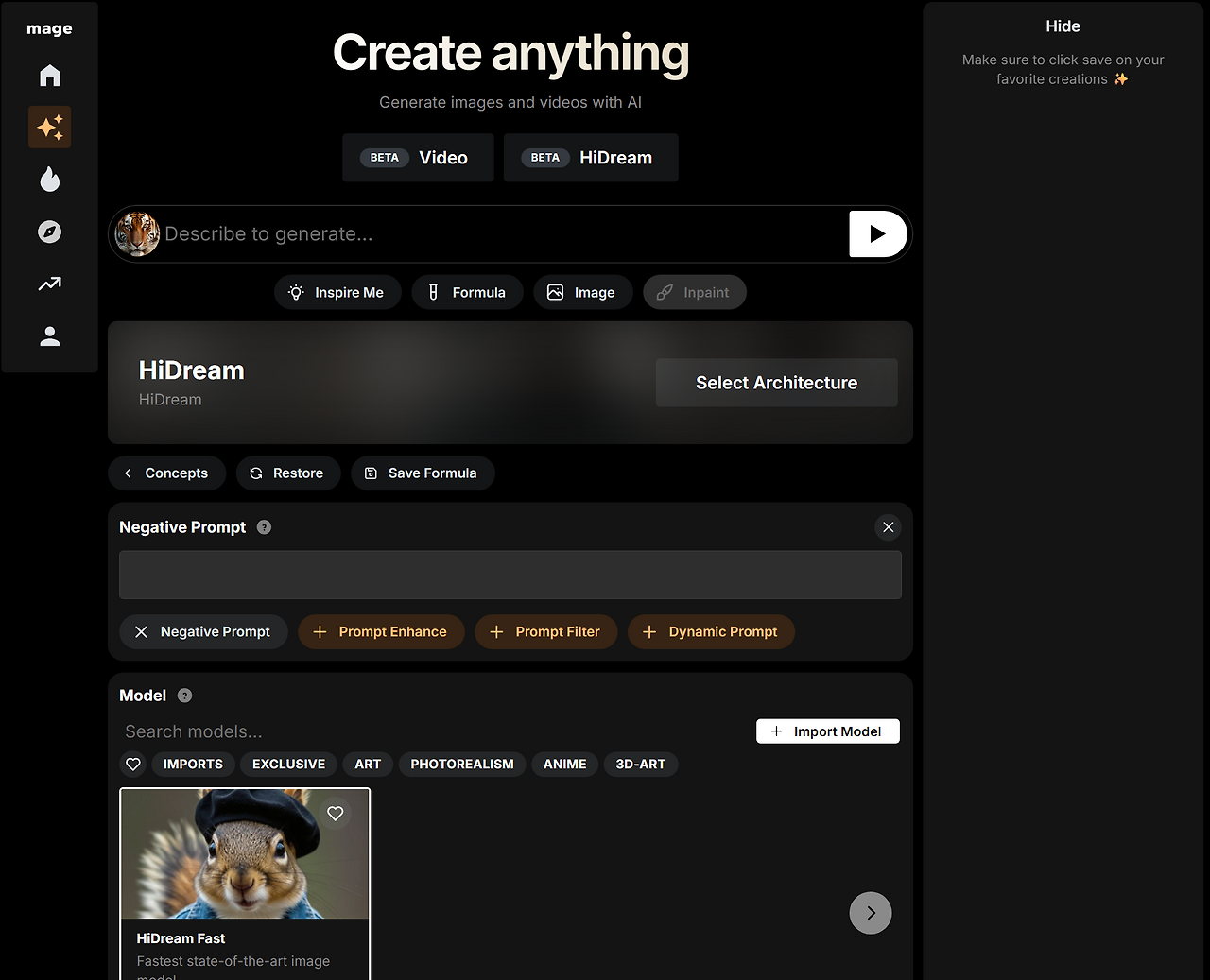Screen dimensions: 1210x980
Task: Focus the Describe to generate field
Action: point(504,234)
